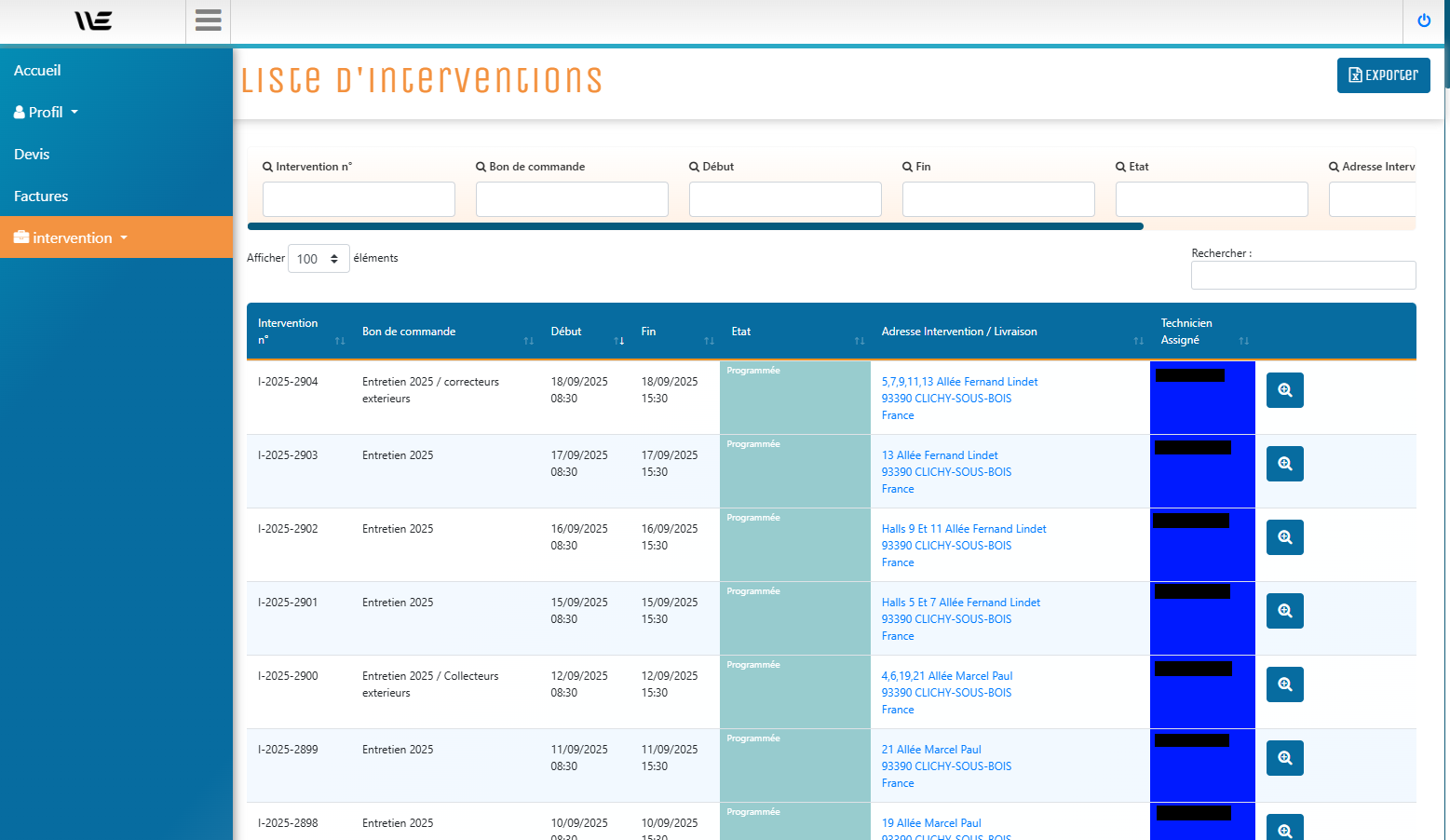Expand the intervention sidebar menu
1450x840 pixels.
73,238
